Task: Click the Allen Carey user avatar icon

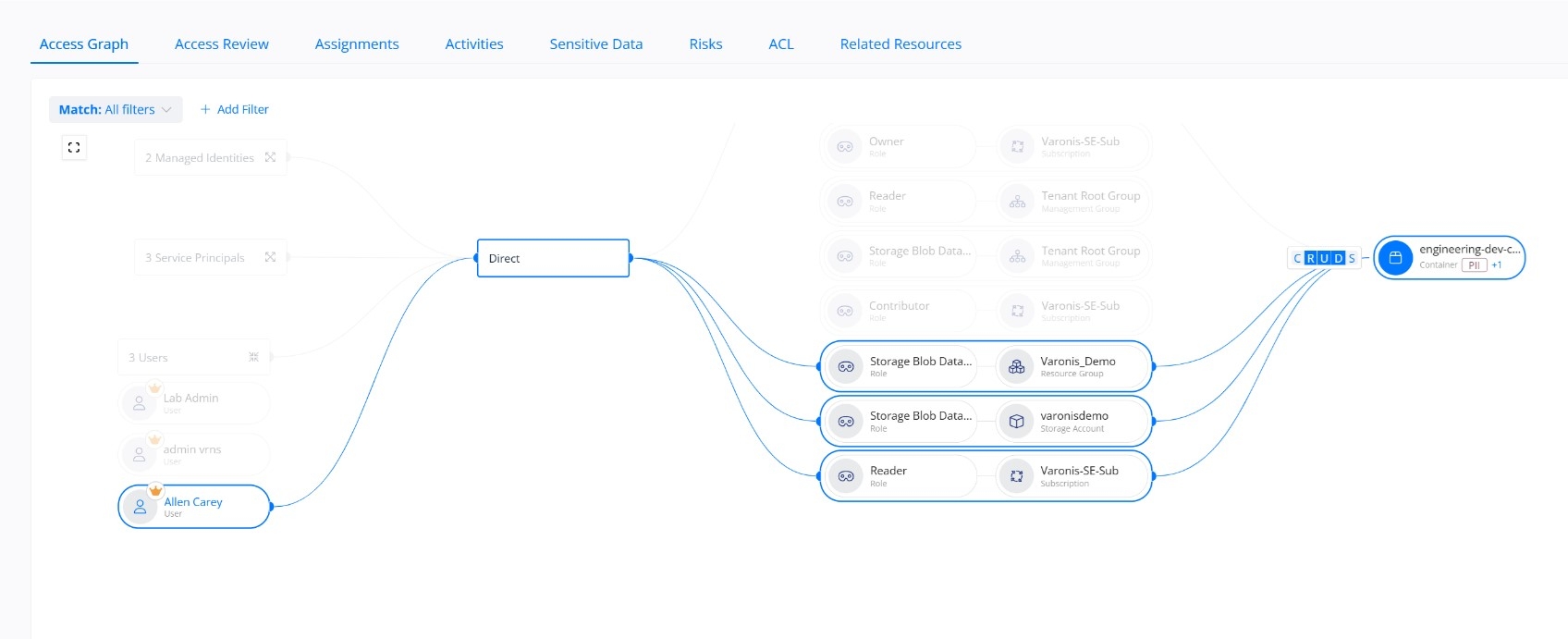Action: [140, 507]
